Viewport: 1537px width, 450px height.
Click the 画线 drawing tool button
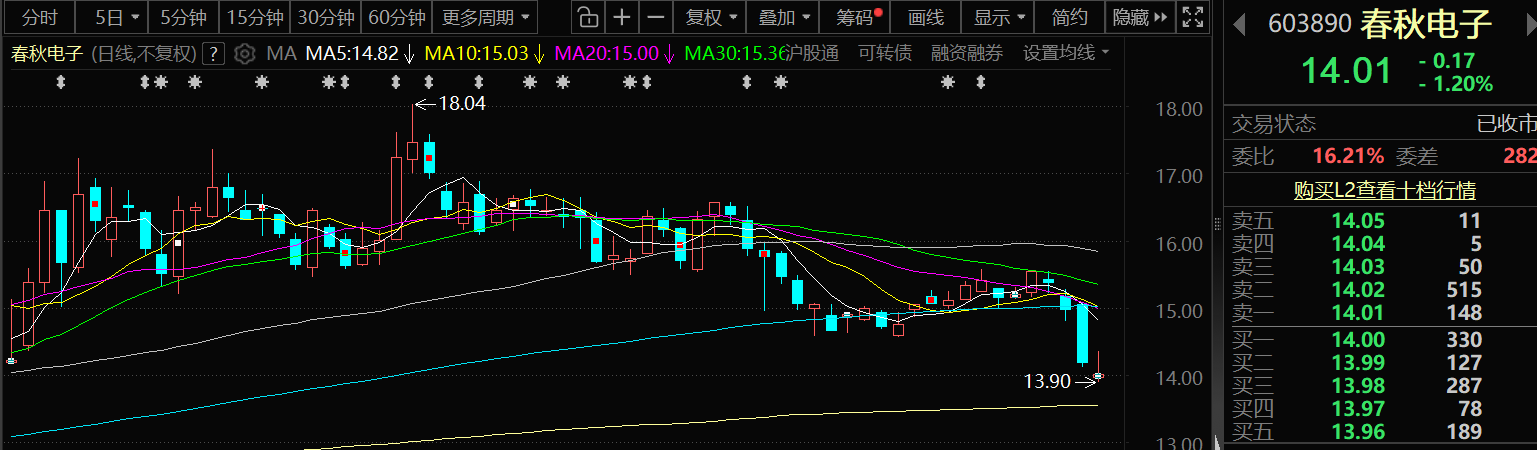[925, 17]
